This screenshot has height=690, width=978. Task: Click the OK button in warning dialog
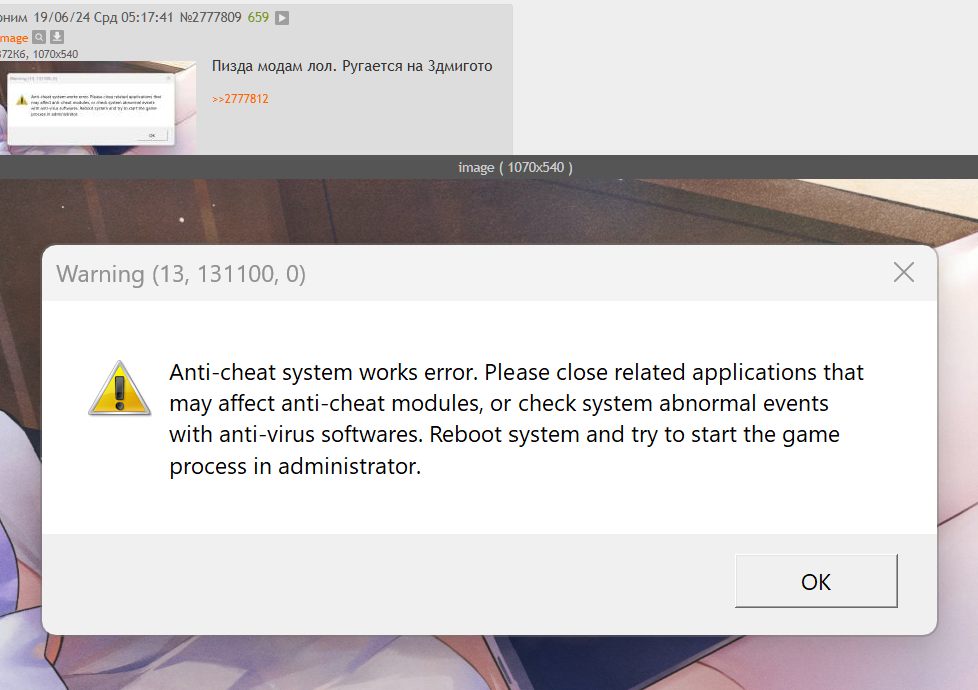tap(816, 581)
